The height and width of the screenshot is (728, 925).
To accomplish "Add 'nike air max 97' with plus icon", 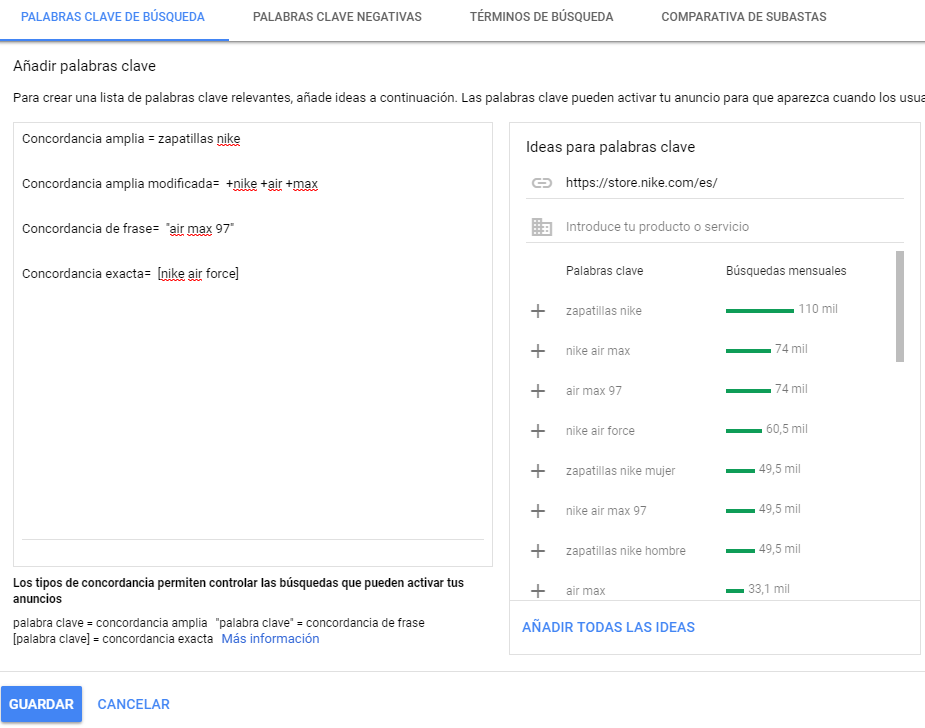I will 537,511.
